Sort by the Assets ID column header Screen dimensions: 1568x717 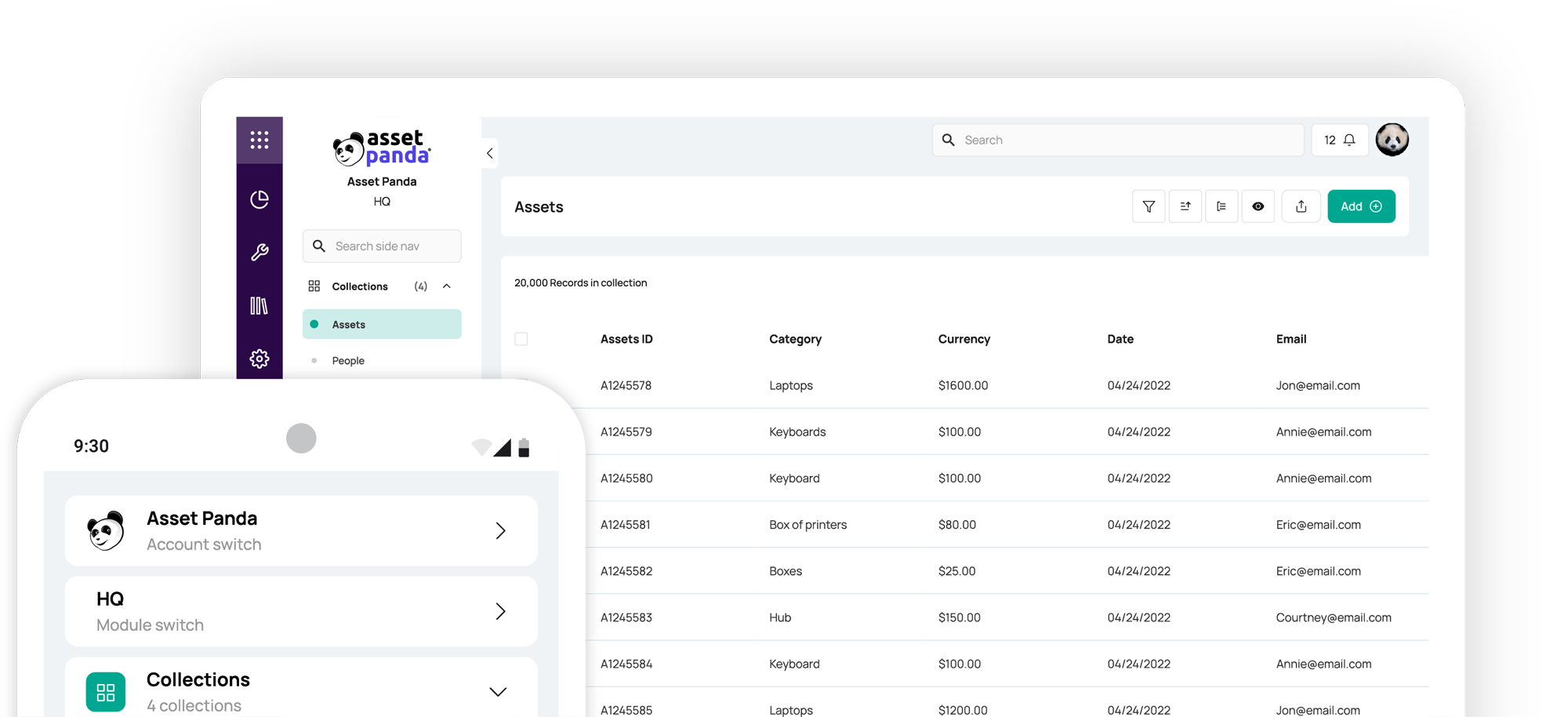pos(626,339)
